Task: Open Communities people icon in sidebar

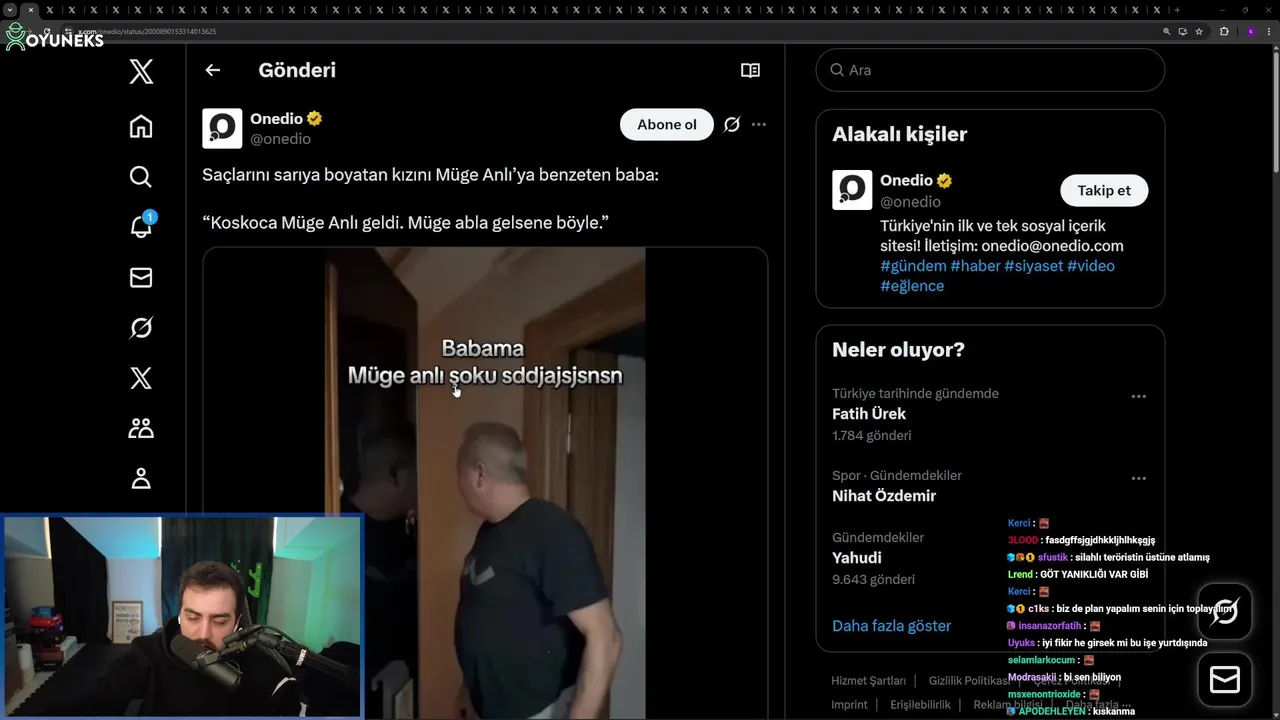Action: [141, 428]
